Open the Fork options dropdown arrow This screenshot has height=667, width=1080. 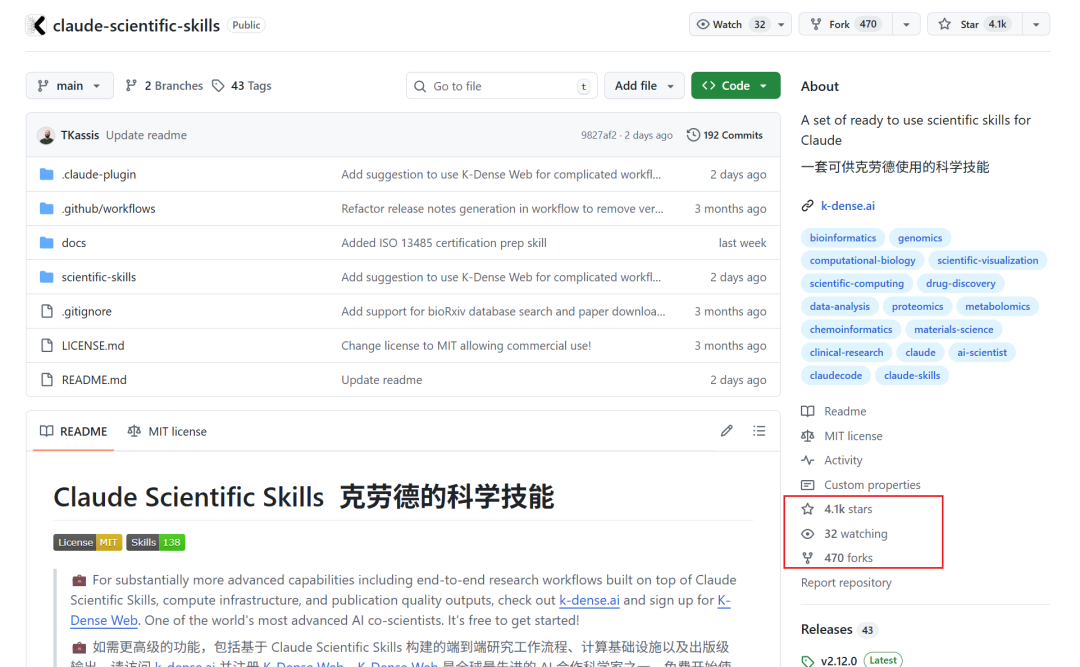tap(906, 25)
